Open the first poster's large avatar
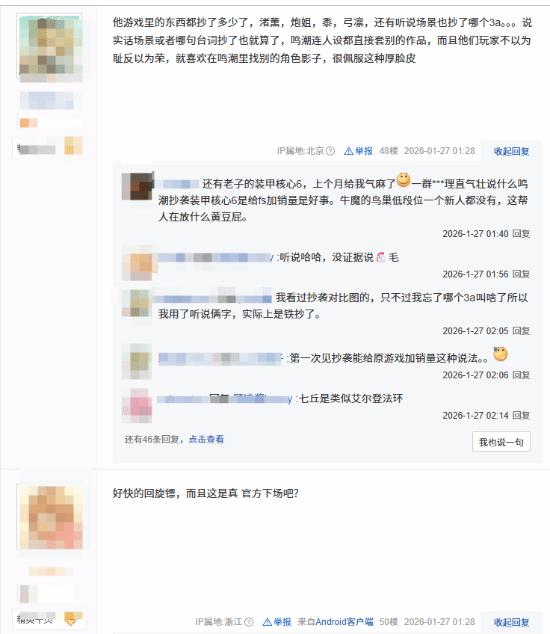Image resolution: width=550 pixels, height=634 pixels. point(50,47)
